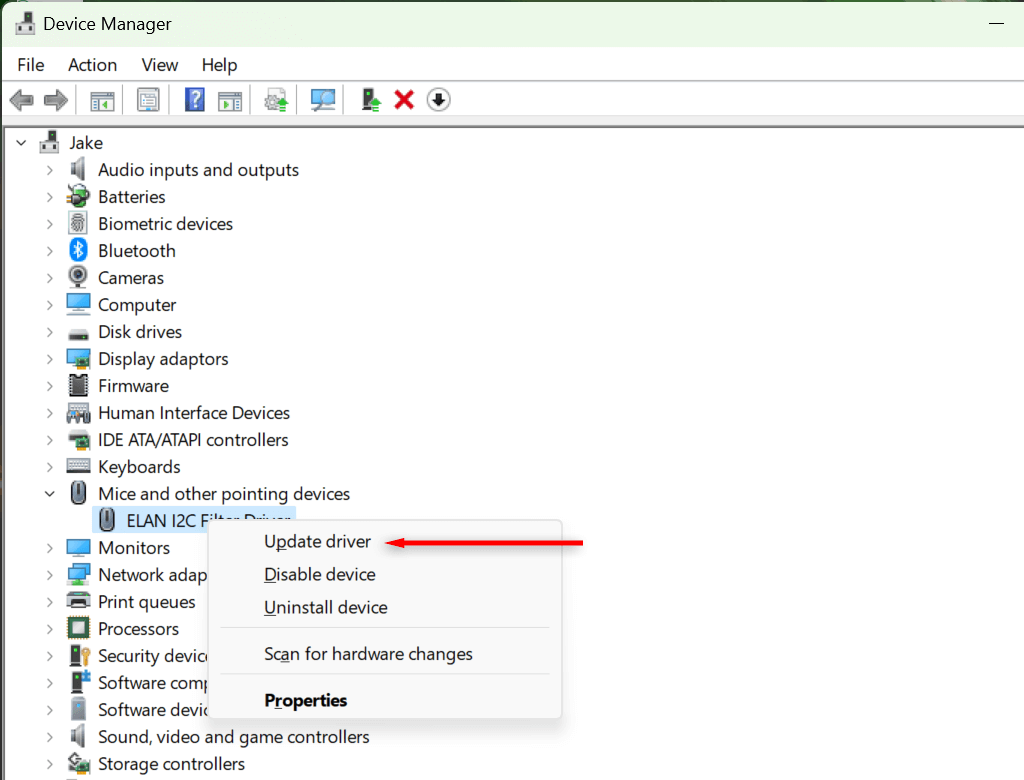Open the Action menu
Image resolution: width=1024 pixels, height=780 pixels.
point(92,65)
